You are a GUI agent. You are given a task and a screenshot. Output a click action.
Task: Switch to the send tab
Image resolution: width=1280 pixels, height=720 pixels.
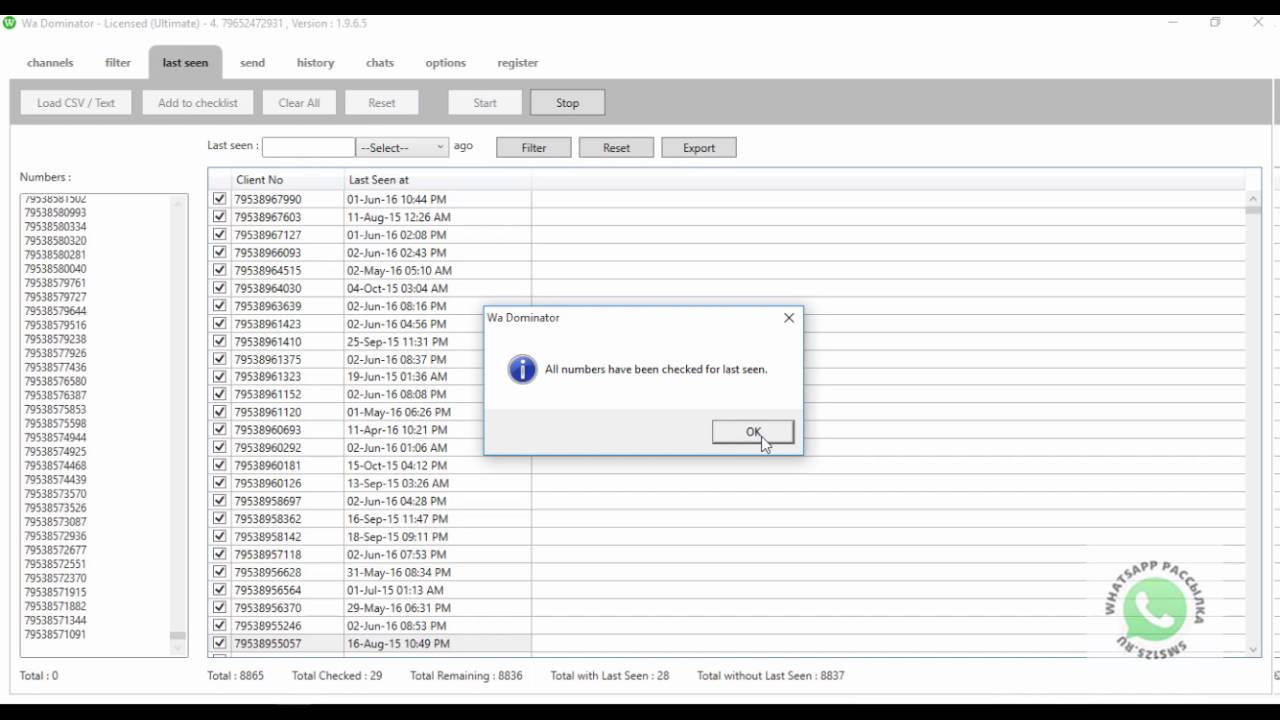pyautogui.click(x=252, y=62)
